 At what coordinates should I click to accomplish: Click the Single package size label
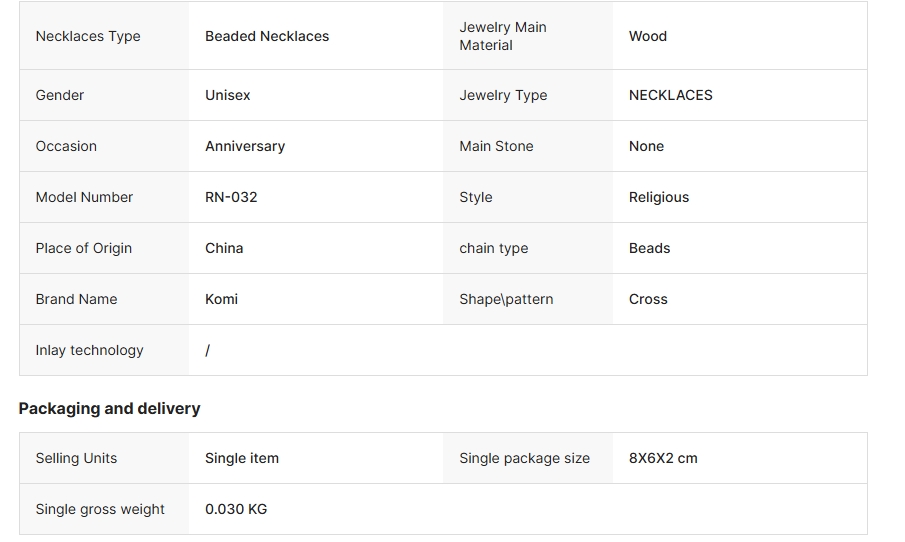click(x=524, y=458)
